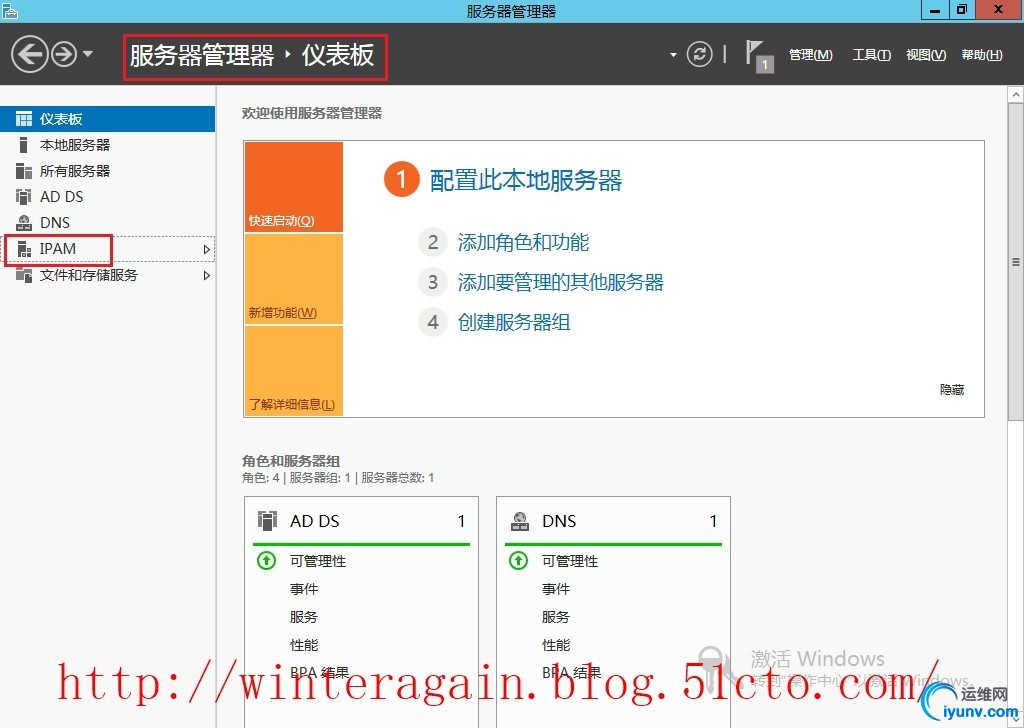Select DNS in the sidebar
This screenshot has height=728, width=1024.
tap(107, 223)
